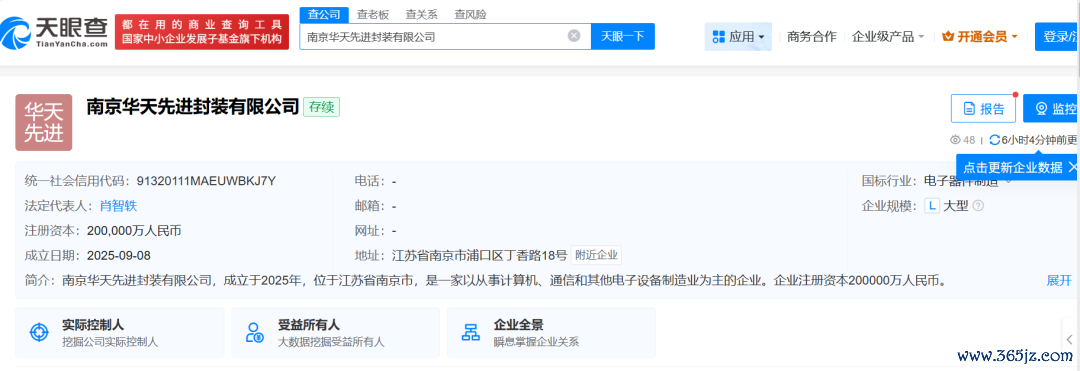The image size is (1080, 371).
Task: Switch to the 查关系 tab
Action: [422, 14]
